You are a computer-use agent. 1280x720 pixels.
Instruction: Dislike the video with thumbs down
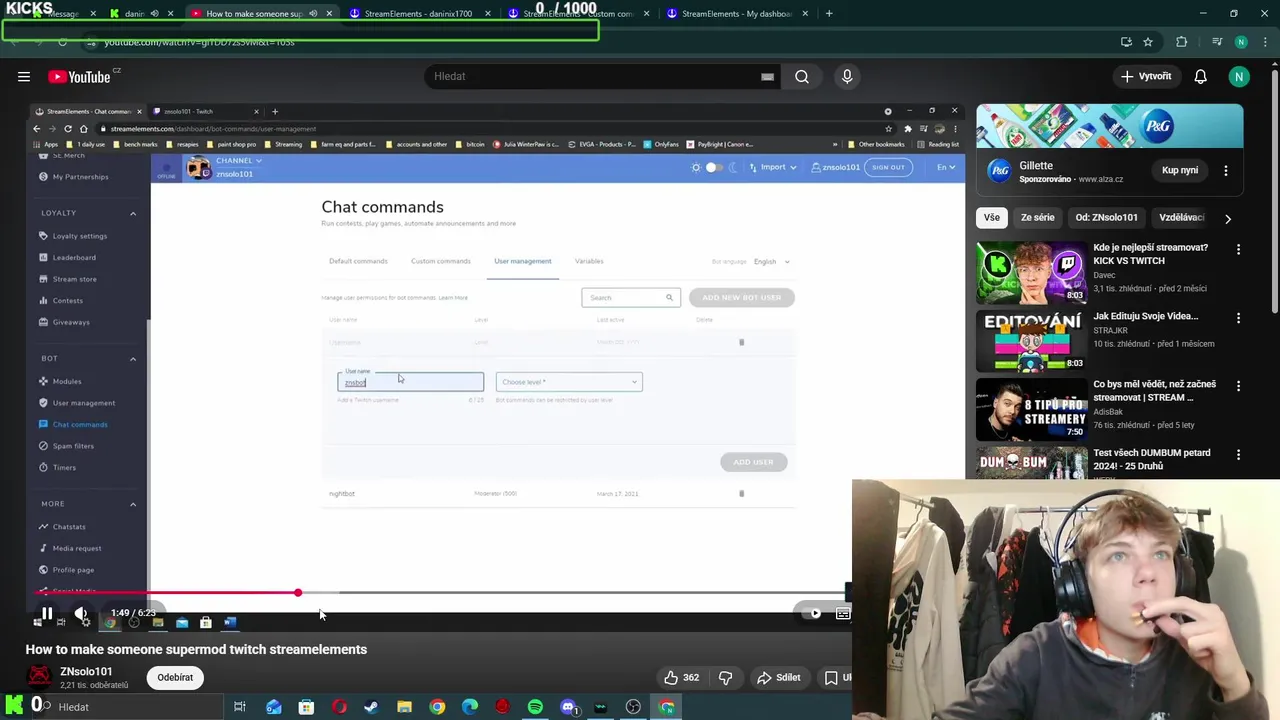[725, 677]
